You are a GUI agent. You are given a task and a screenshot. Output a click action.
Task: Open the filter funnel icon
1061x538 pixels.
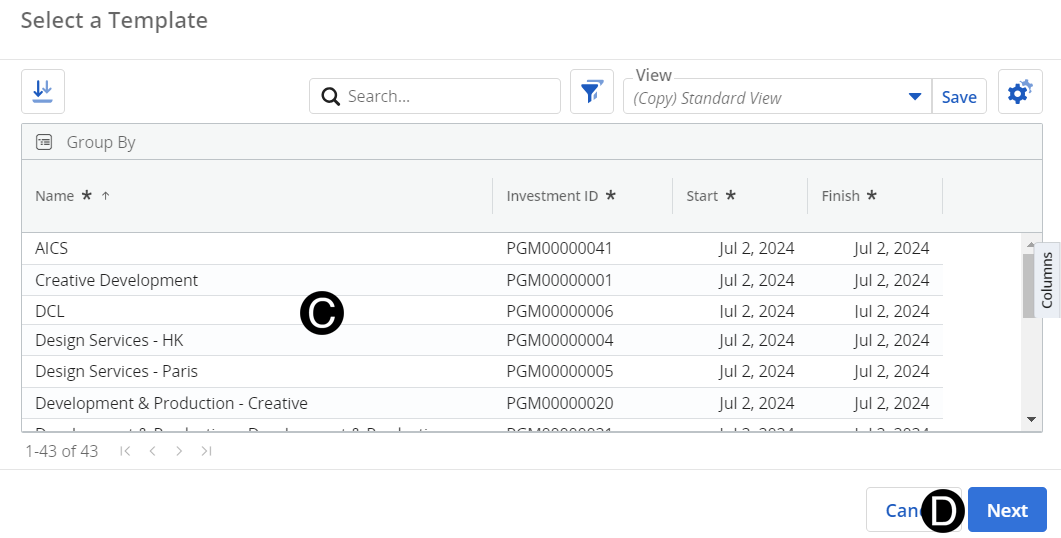pyautogui.click(x=591, y=92)
